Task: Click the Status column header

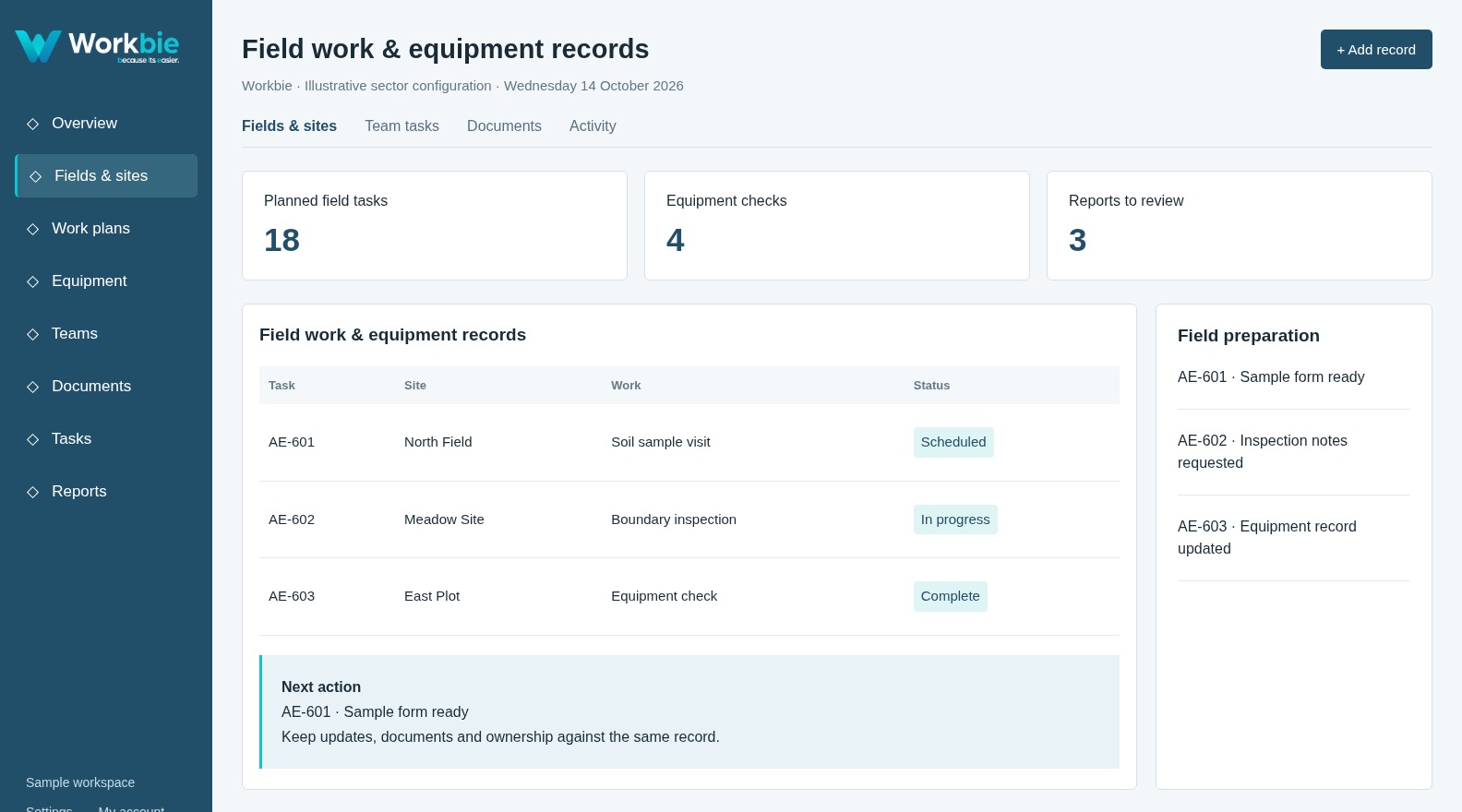Action: (x=931, y=386)
